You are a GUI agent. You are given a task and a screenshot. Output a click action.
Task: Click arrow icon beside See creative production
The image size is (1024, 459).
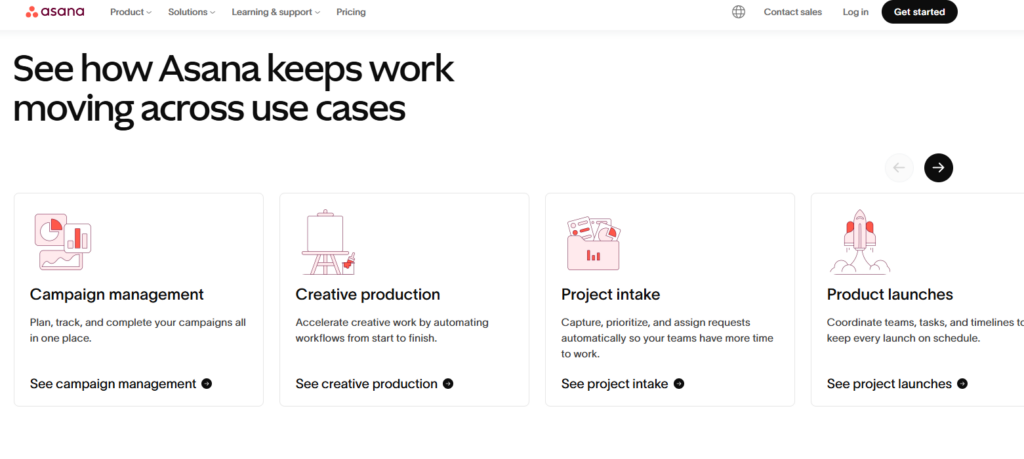tap(448, 384)
